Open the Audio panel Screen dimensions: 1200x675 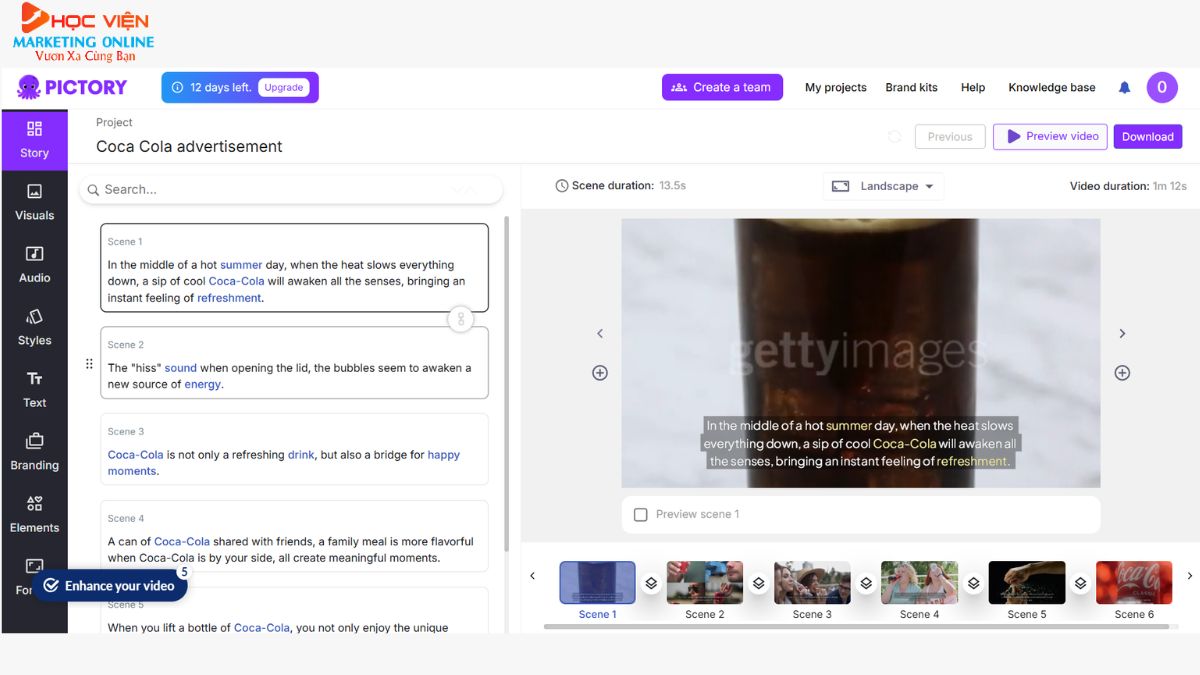(34, 265)
